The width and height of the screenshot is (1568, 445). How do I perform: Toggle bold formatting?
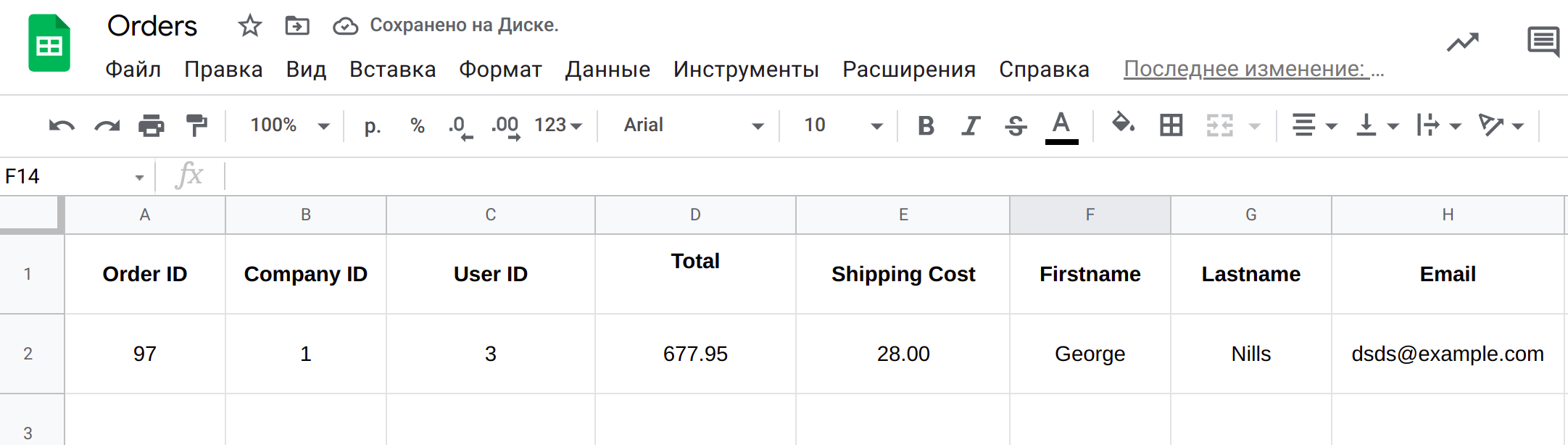(926, 125)
